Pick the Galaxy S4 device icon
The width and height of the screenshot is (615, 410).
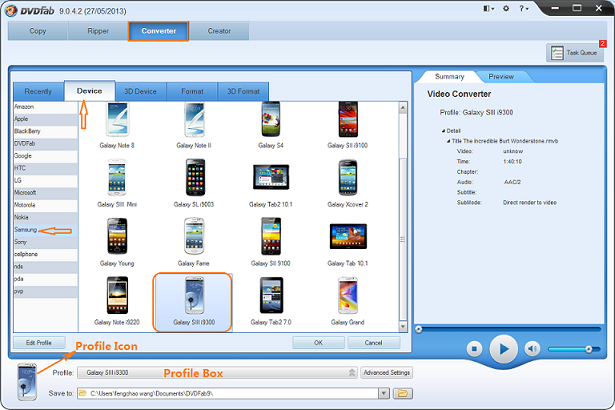pos(271,120)
